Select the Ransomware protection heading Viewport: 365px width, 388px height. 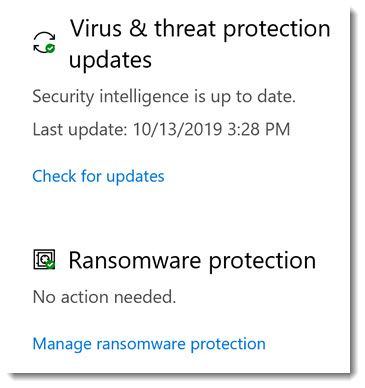[x=192, y=260]
